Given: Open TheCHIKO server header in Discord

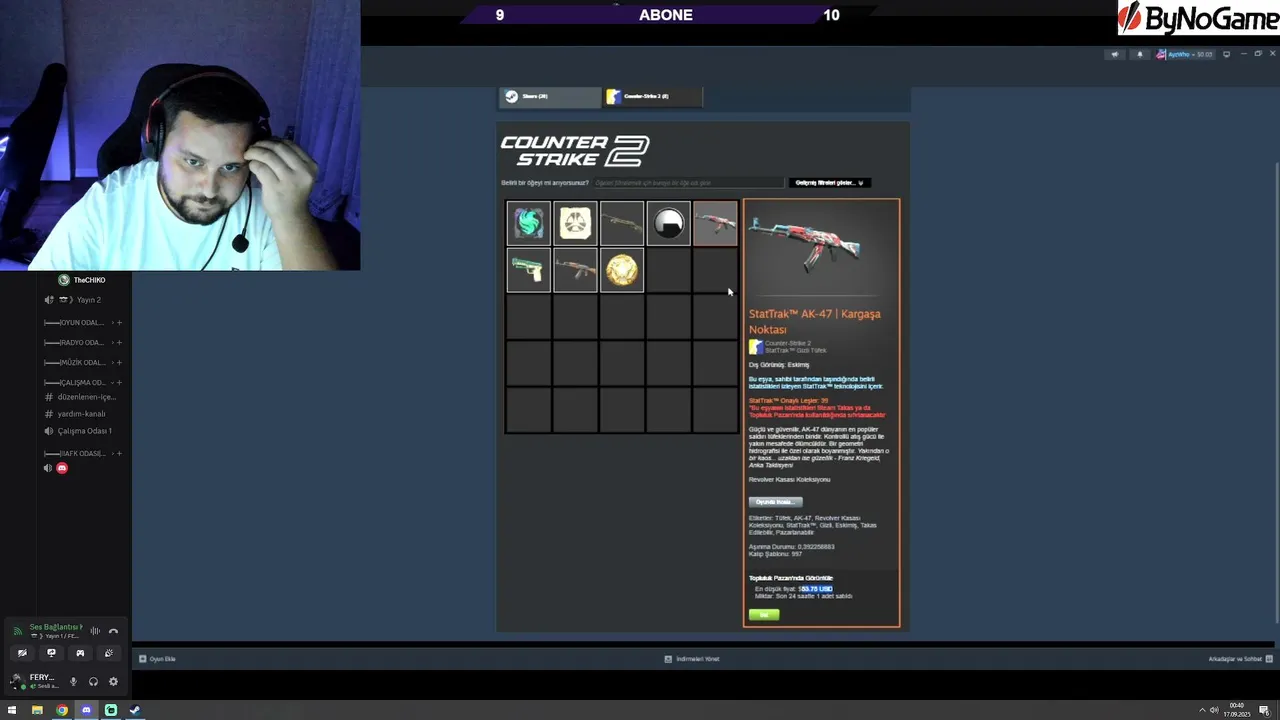Looking at the screenshot, I should coord(82,280).
